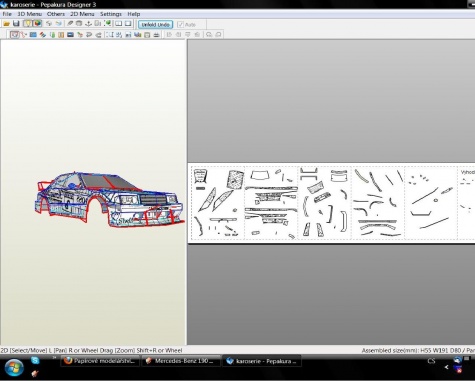The width and height of the screenshot is (475, 381).
Task: Click the green-marked icon before the window icons
Action: click(107, 24)
